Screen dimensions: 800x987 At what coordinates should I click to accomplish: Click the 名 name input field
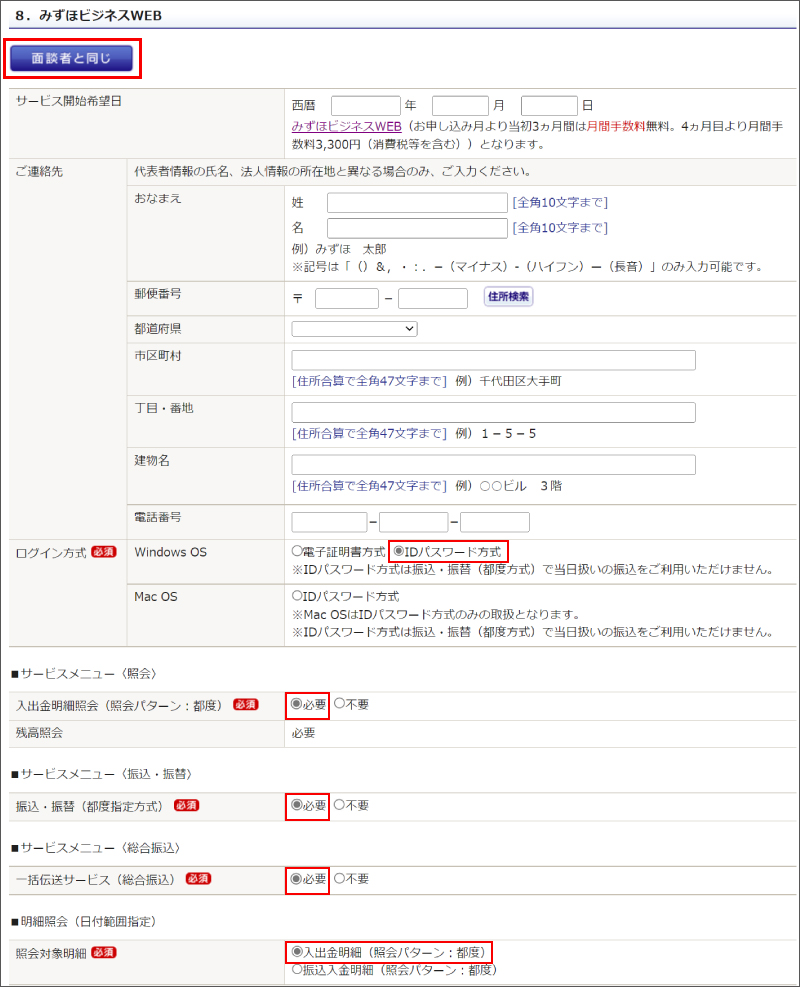pyautogui.click(x=417, y=228)
